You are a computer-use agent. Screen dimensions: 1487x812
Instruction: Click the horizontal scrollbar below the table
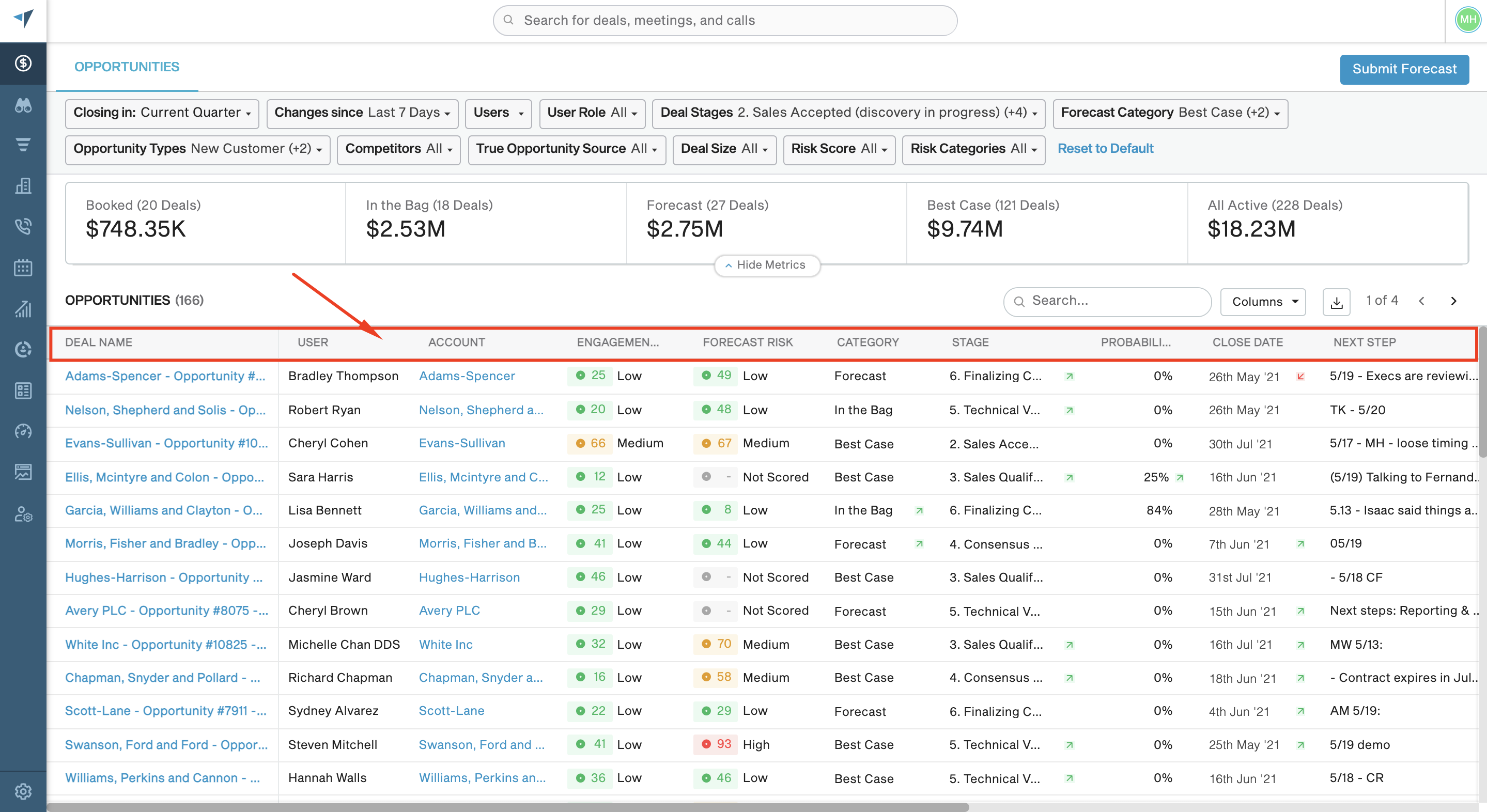507,807
